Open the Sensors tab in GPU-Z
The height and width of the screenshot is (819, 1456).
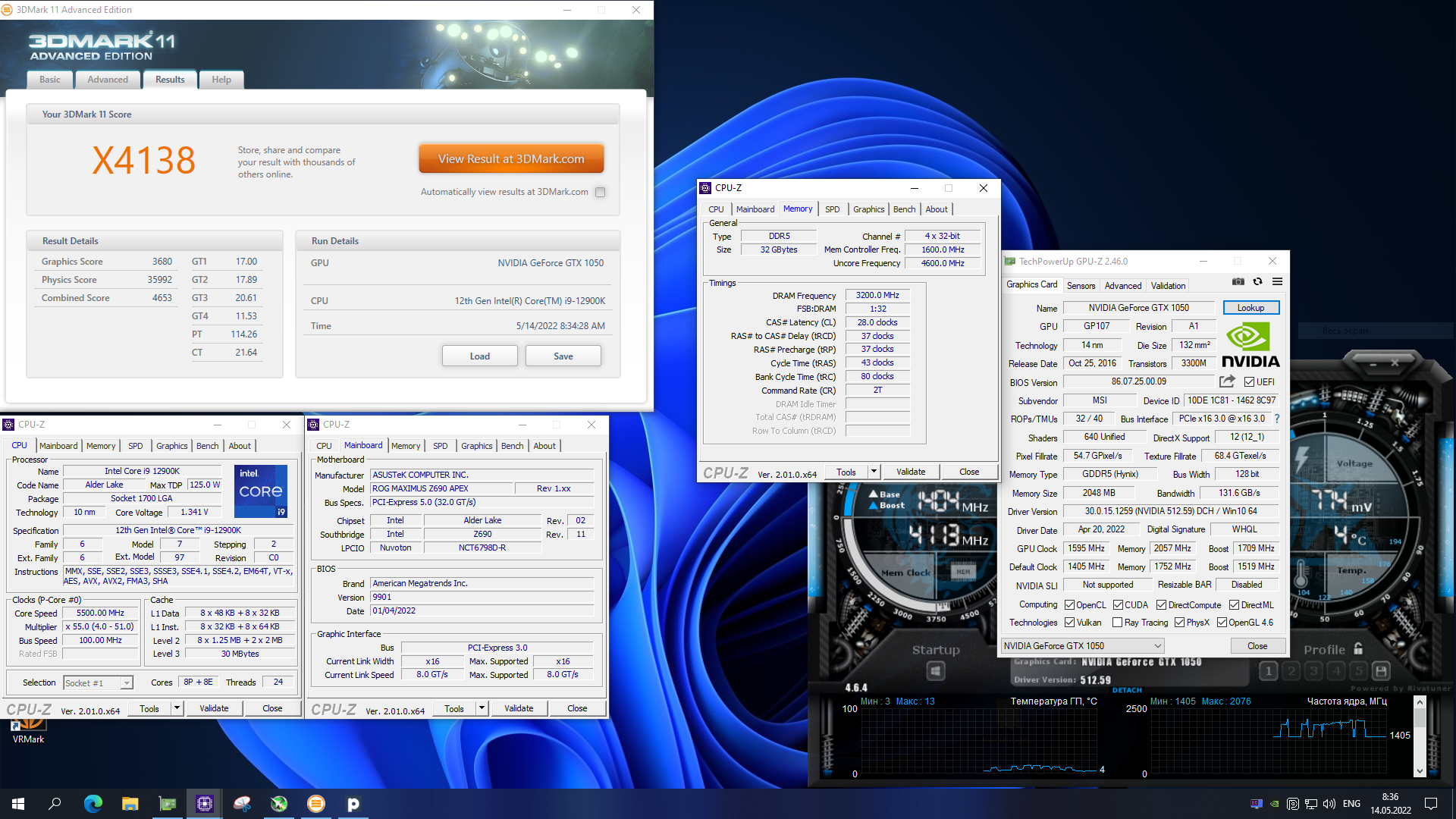[x=1081, y=286]
